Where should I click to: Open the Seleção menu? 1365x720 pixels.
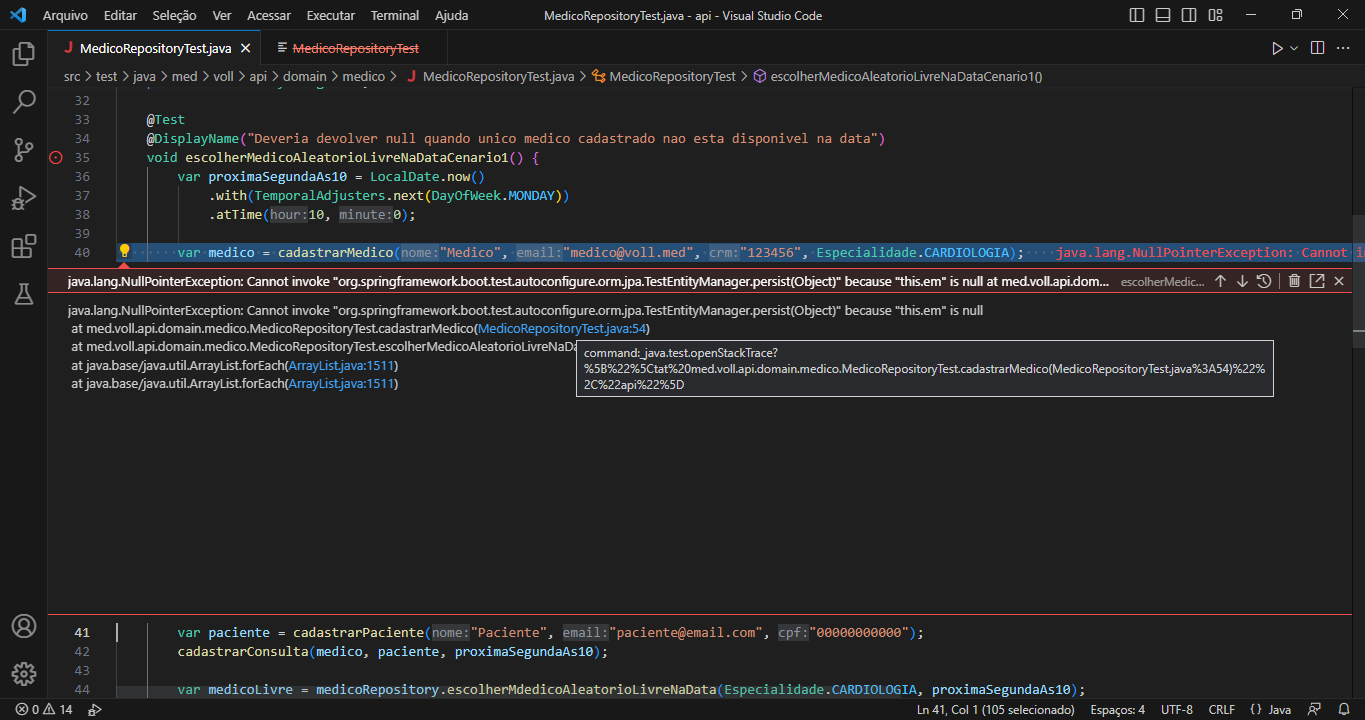point(174,16)
